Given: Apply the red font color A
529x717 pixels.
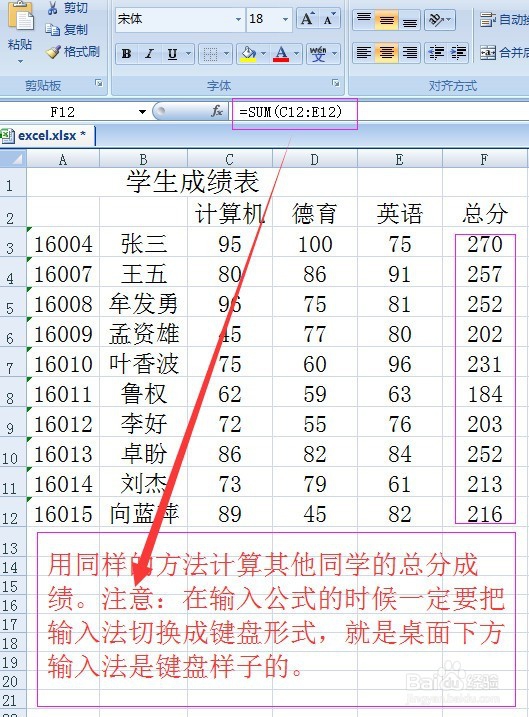Looking at the screenshot, I should click(281, 54).
